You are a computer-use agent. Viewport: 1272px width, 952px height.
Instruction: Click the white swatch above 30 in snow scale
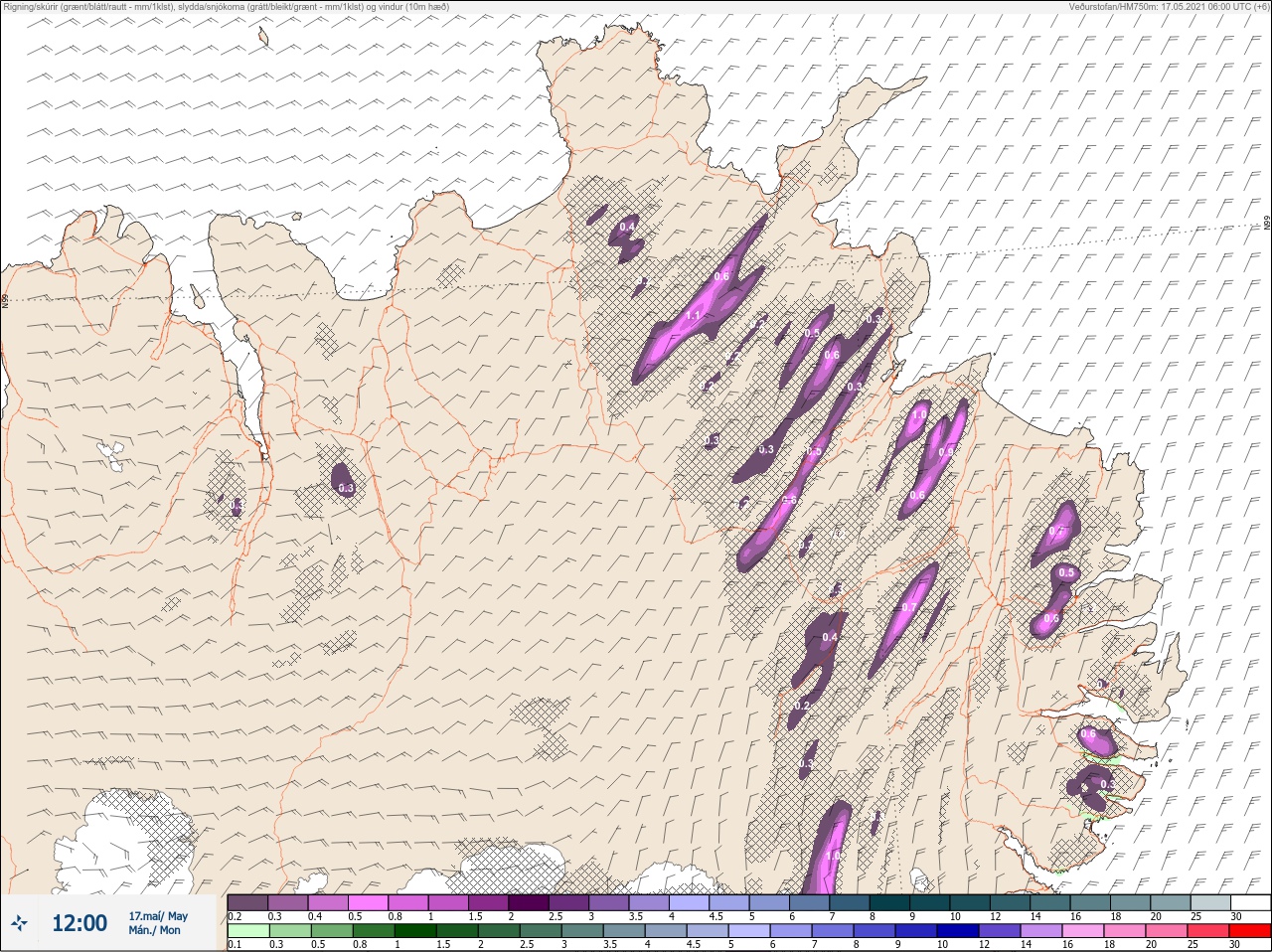point(1249,902)
